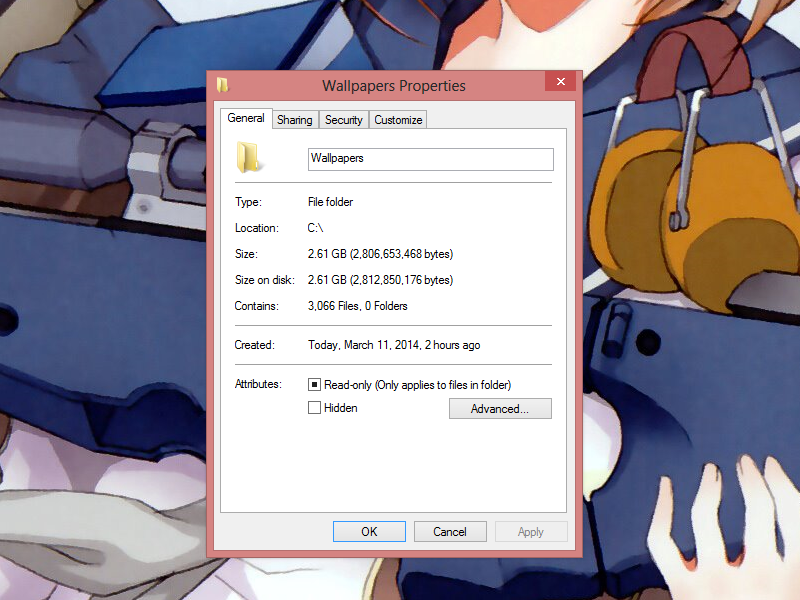The height and width of the screenshot is (600, 800).
Task: Close the Wallpapers Properties dialog
Action: click(561, 82)
